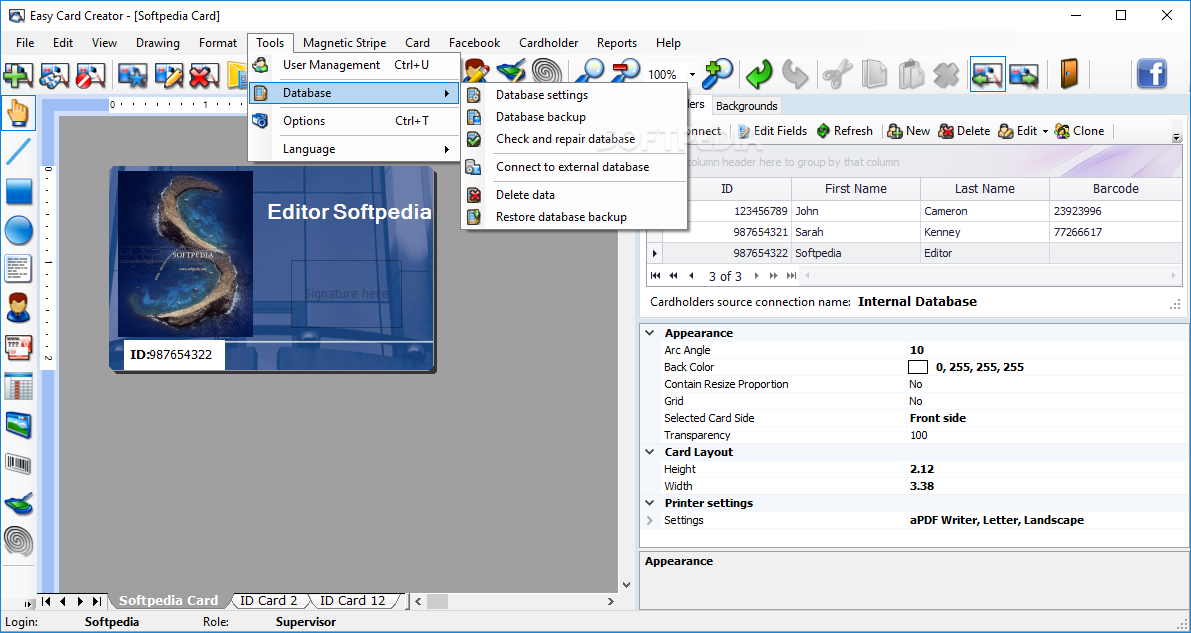Select the line drawing tool
This screenshot has width=1191, height=633.
[x=18, y=152]
